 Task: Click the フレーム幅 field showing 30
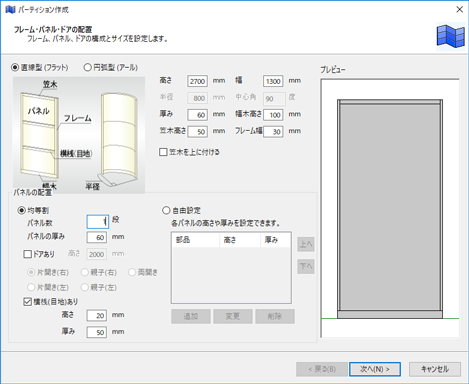point(273,131)
